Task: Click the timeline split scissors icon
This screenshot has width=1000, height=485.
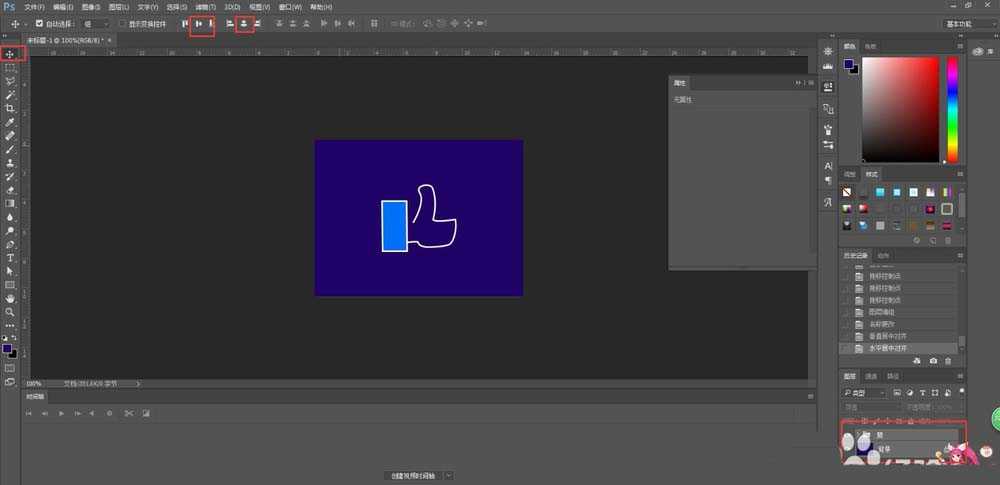Action: 128,413
